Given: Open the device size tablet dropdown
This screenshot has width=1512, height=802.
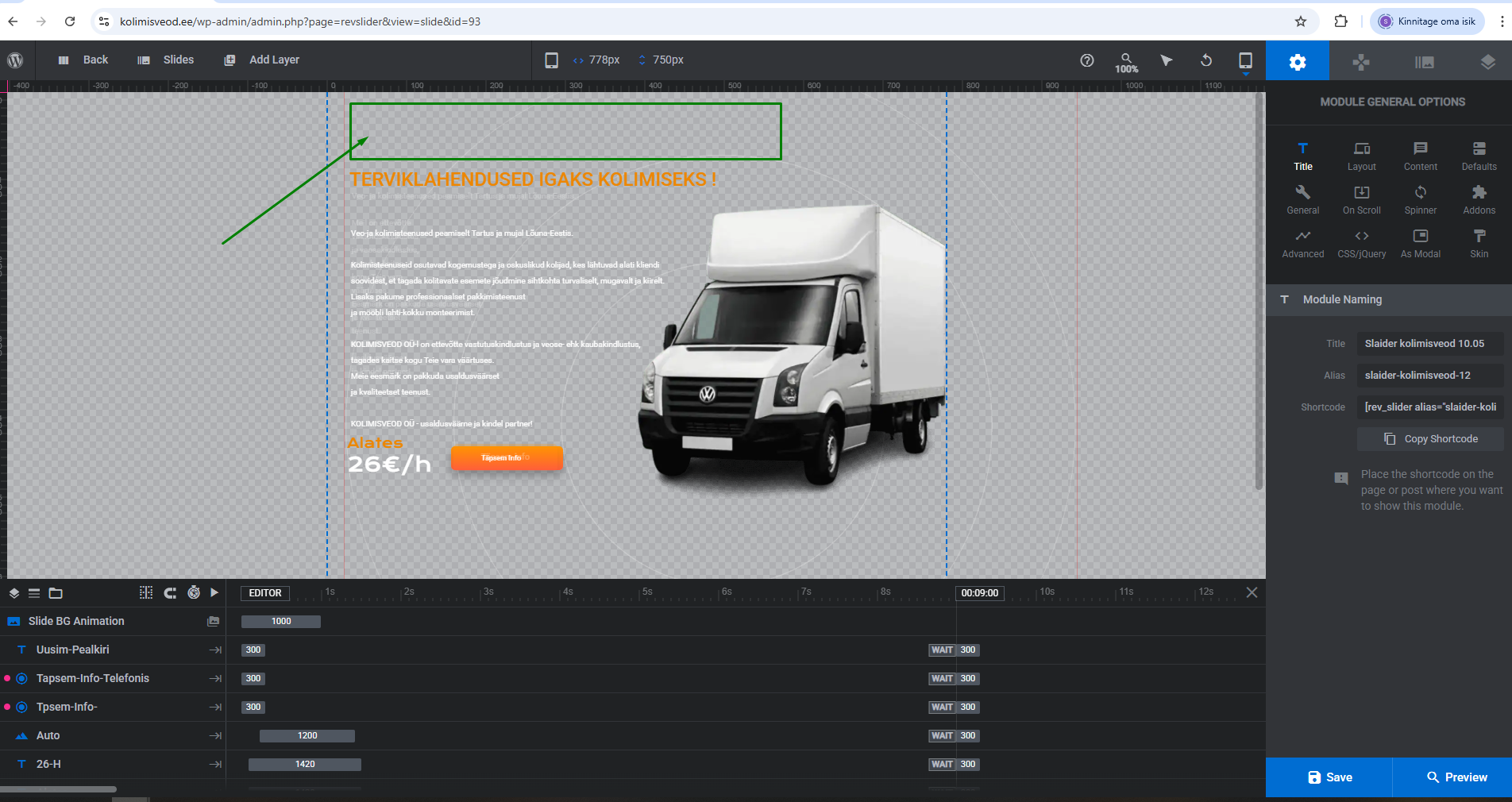Looking at the screenshot, I should click(x=1245, y=62).
